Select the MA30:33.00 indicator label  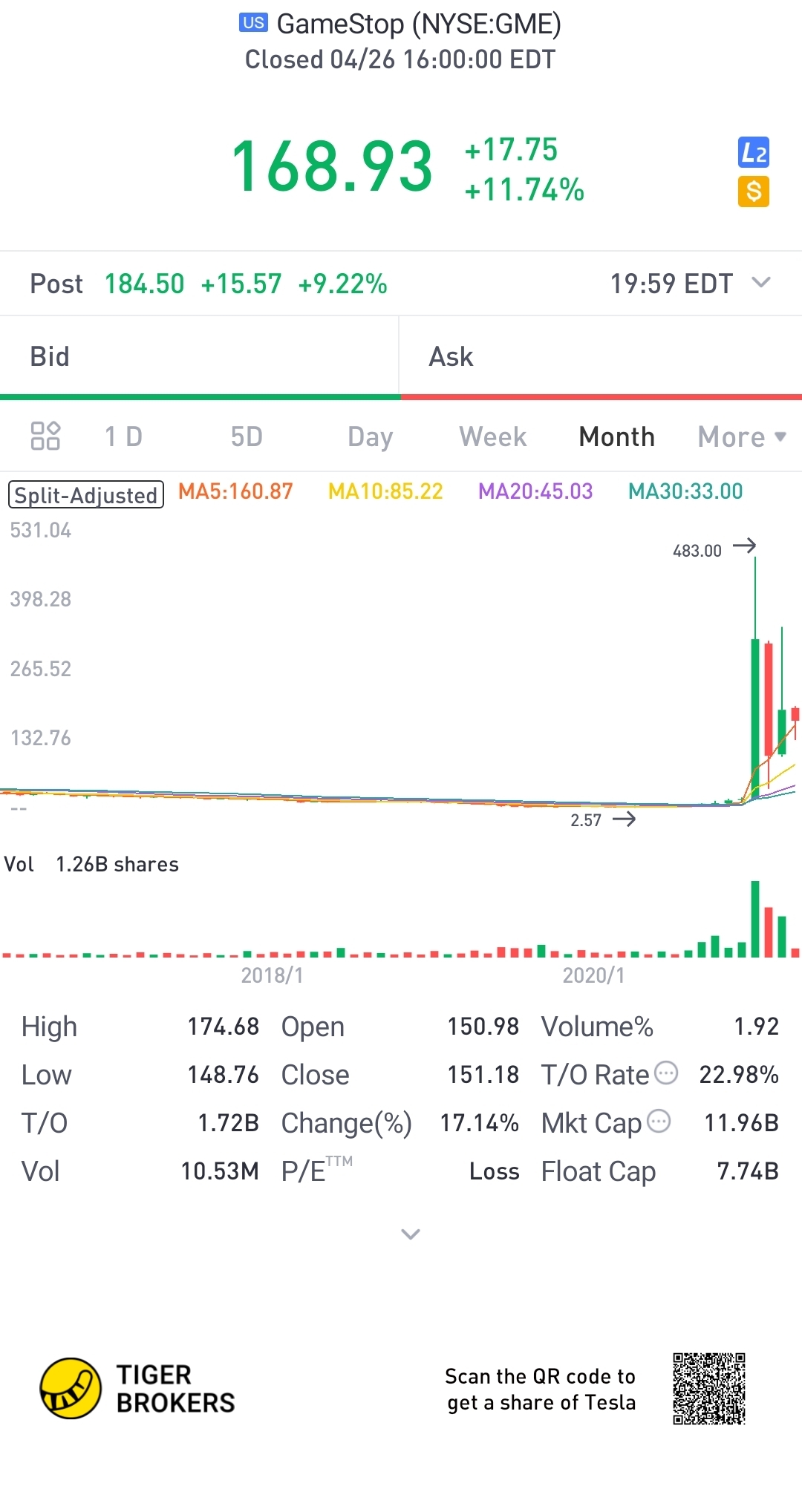coord(685,491)
